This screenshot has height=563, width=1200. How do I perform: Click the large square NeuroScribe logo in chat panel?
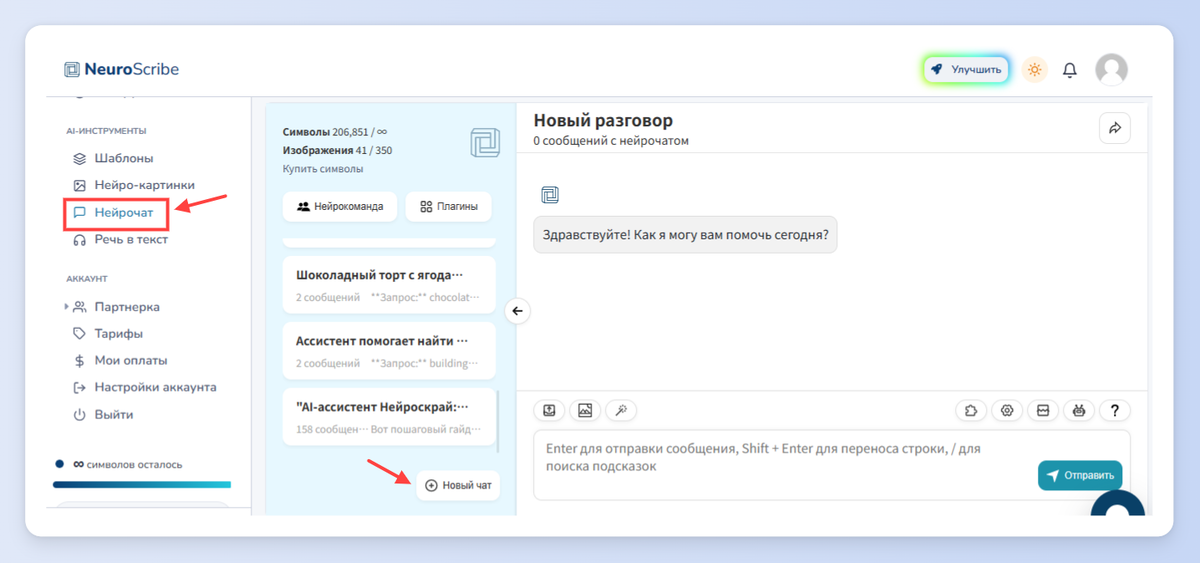(485, 143)
